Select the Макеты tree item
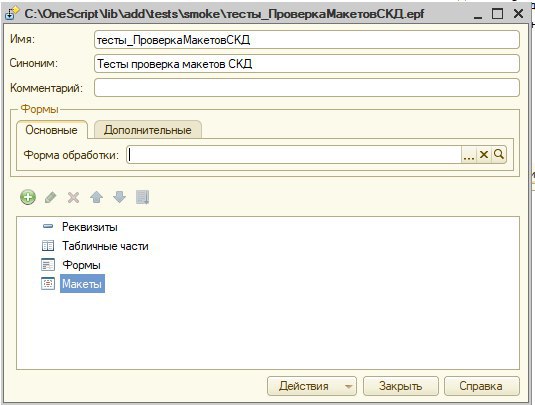The image size is (535, 405). click(x=82, y=284)
